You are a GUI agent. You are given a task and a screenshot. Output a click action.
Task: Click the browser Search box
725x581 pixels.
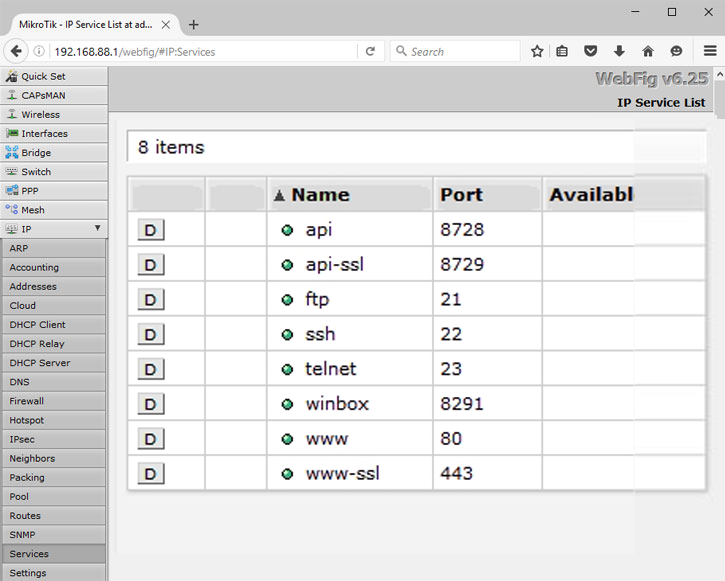tap(455, 51)
